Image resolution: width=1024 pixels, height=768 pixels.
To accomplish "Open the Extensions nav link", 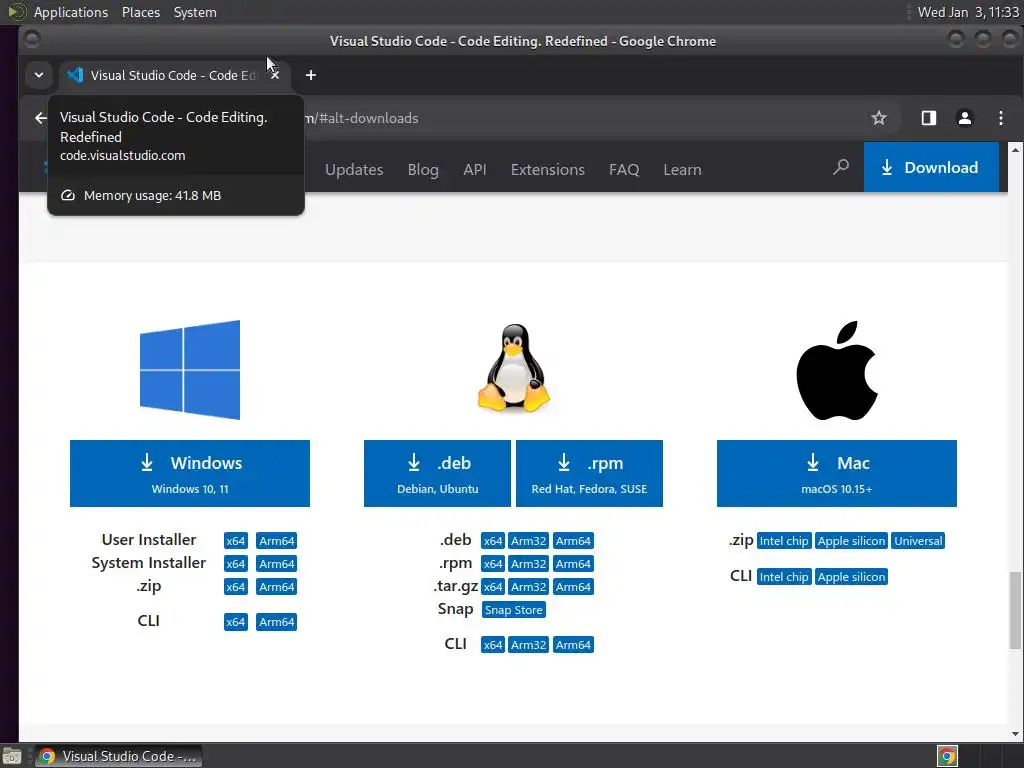I will tap(548, 170).
